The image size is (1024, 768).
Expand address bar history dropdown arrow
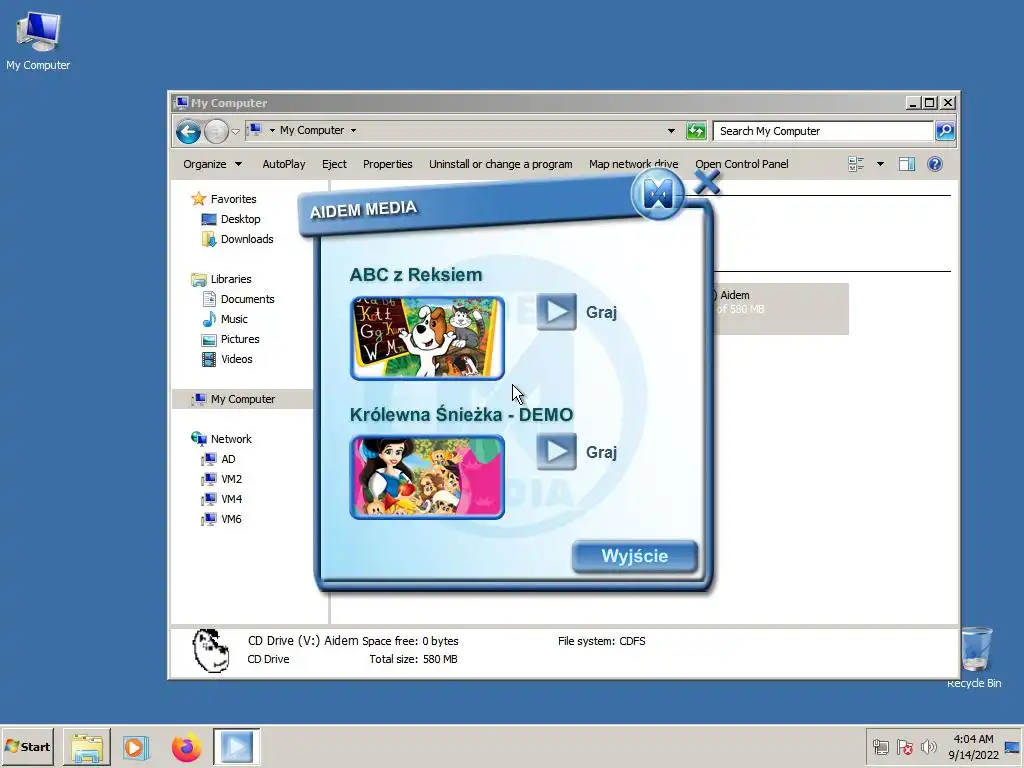(x=671, y=131)
